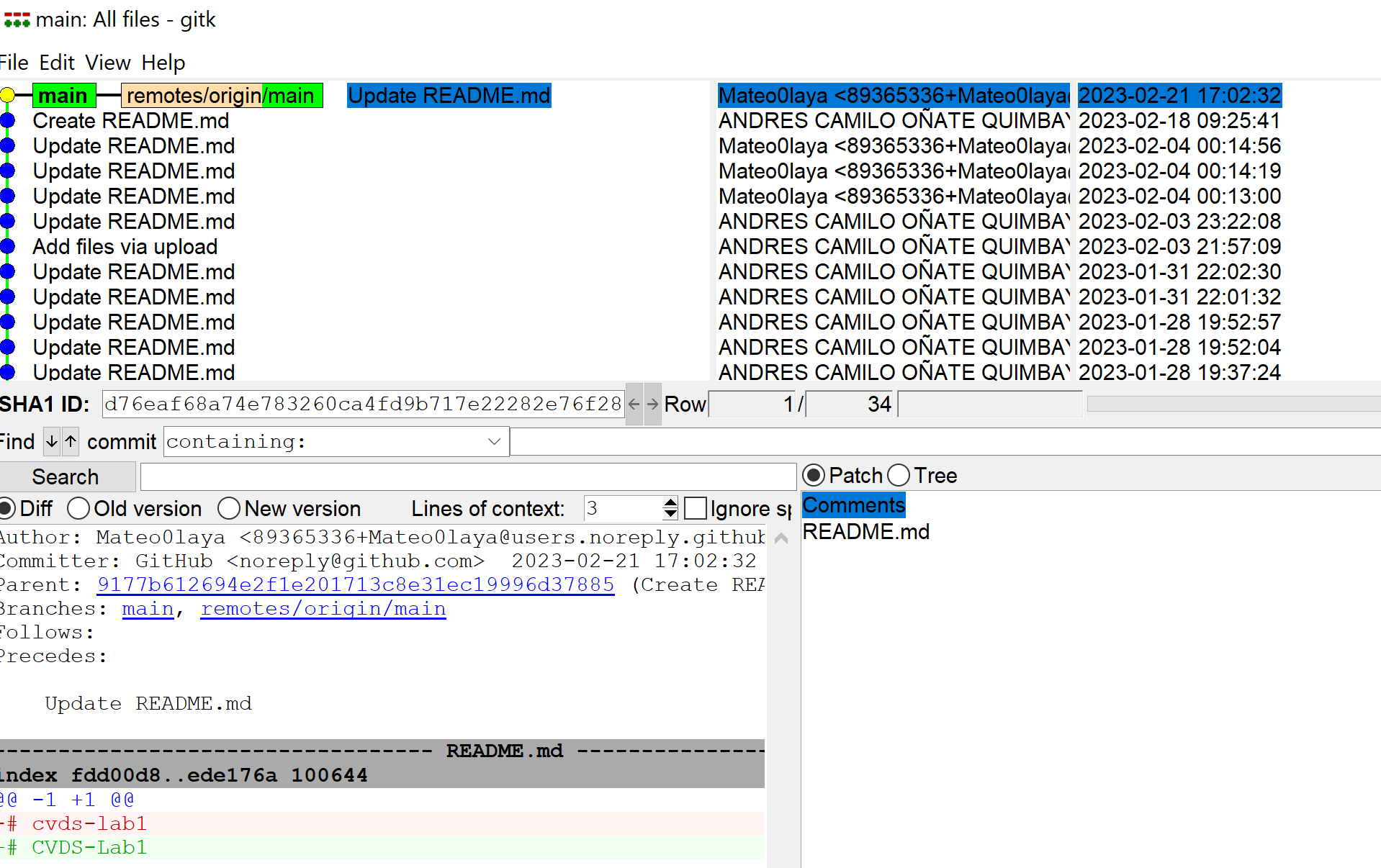Enable the Ignore space checkbox
This screenshot has width=1381, height=868.
point(696,508)
